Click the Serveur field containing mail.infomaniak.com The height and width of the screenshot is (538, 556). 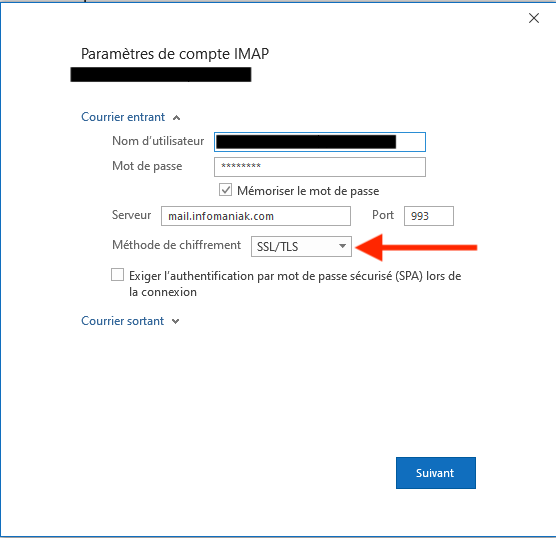tap(256, 216)
